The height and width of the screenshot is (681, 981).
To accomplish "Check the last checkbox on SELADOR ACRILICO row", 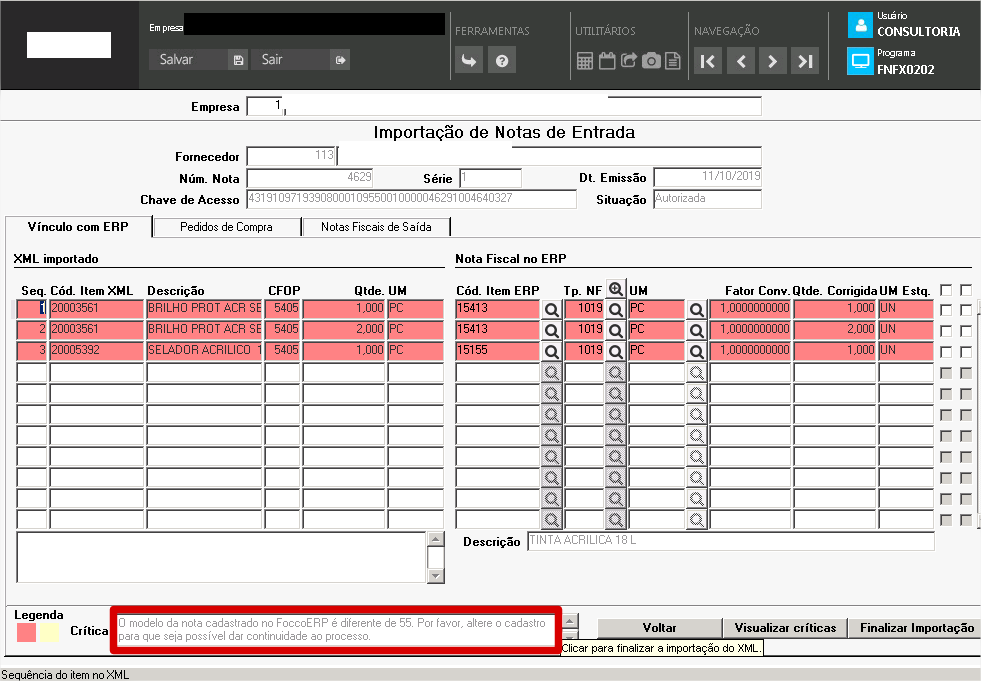I will 966,352.
